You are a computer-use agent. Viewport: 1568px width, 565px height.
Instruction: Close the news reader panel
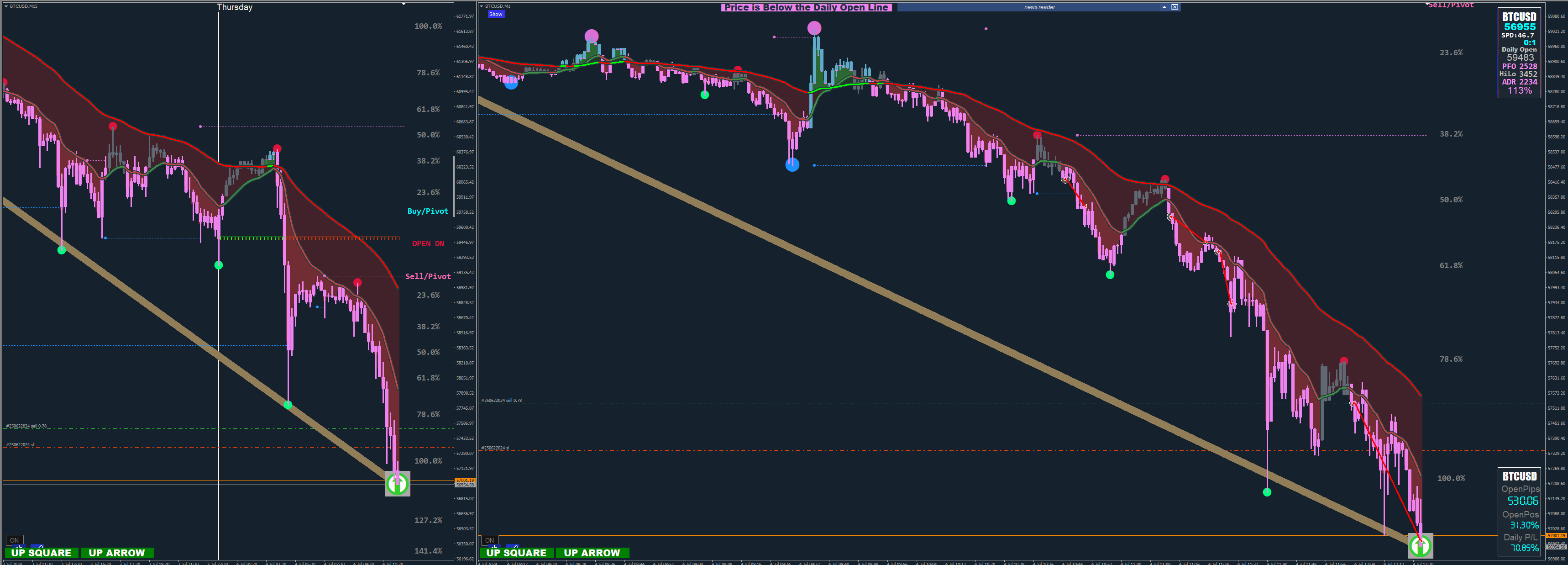click(x=1175, y=7)
